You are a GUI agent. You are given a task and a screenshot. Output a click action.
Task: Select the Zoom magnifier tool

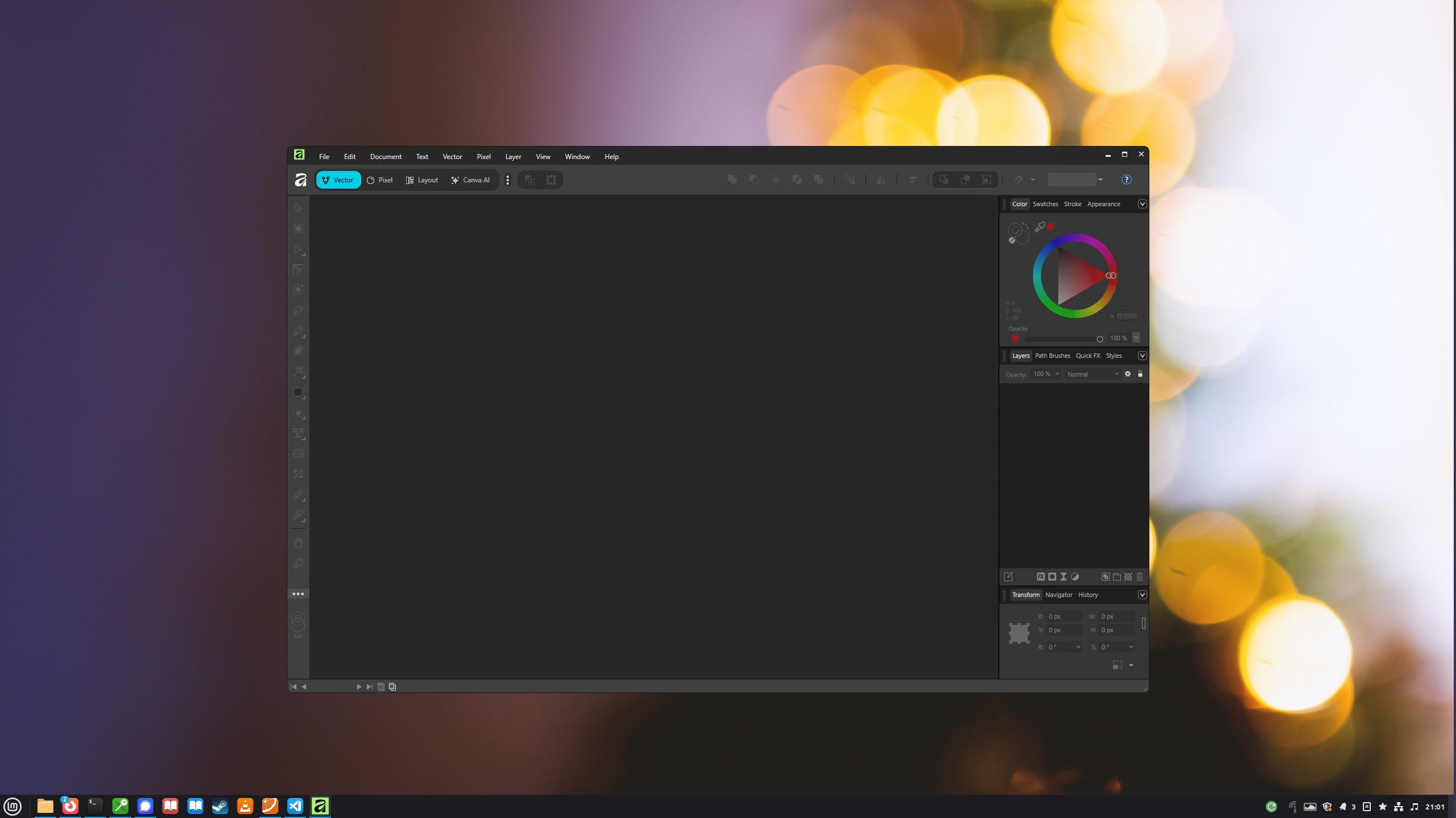click(x=298, y=564)
